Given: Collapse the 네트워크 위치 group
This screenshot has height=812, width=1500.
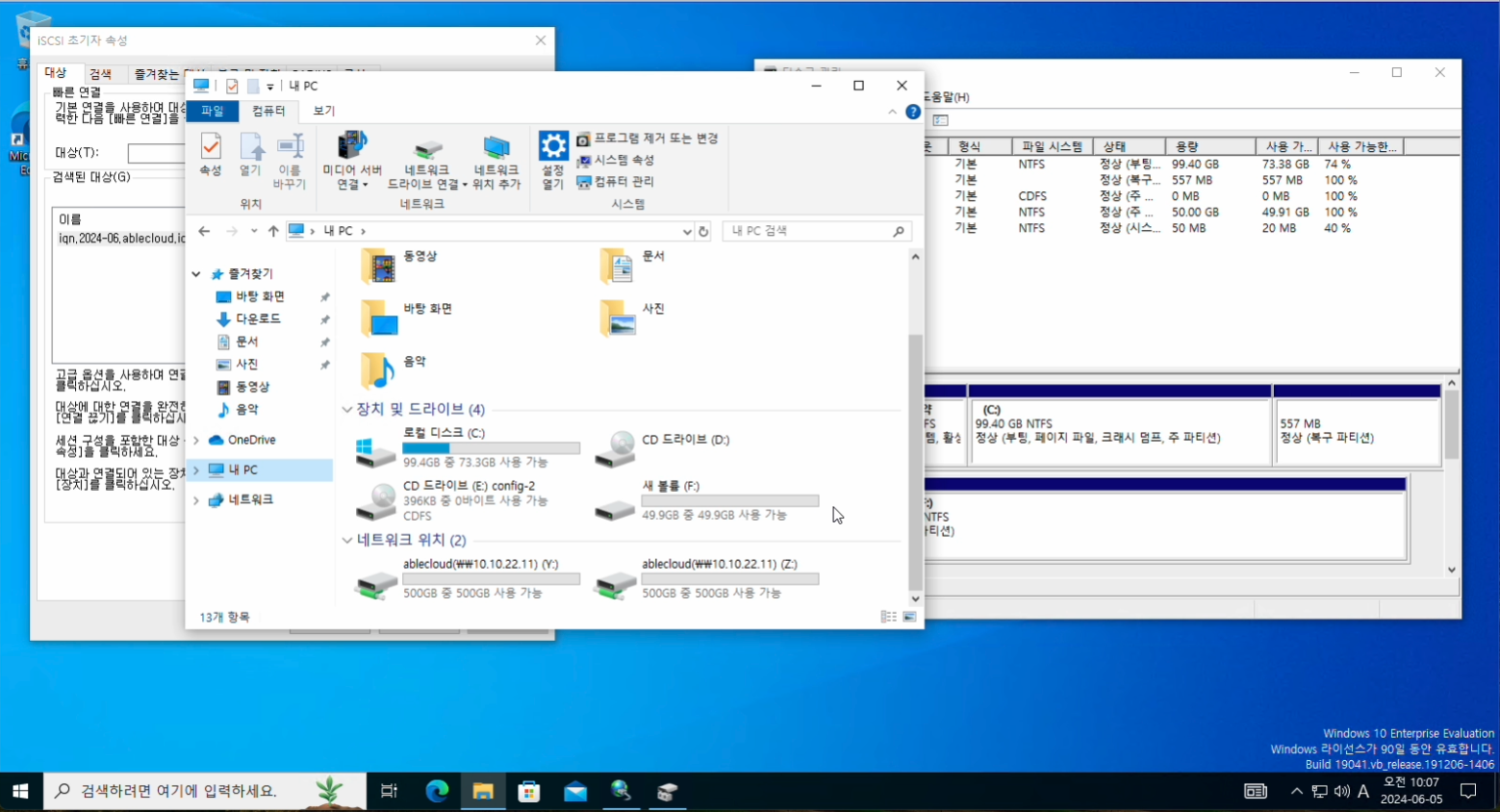Looking at the screenshot, I should (x=347, y=541).
